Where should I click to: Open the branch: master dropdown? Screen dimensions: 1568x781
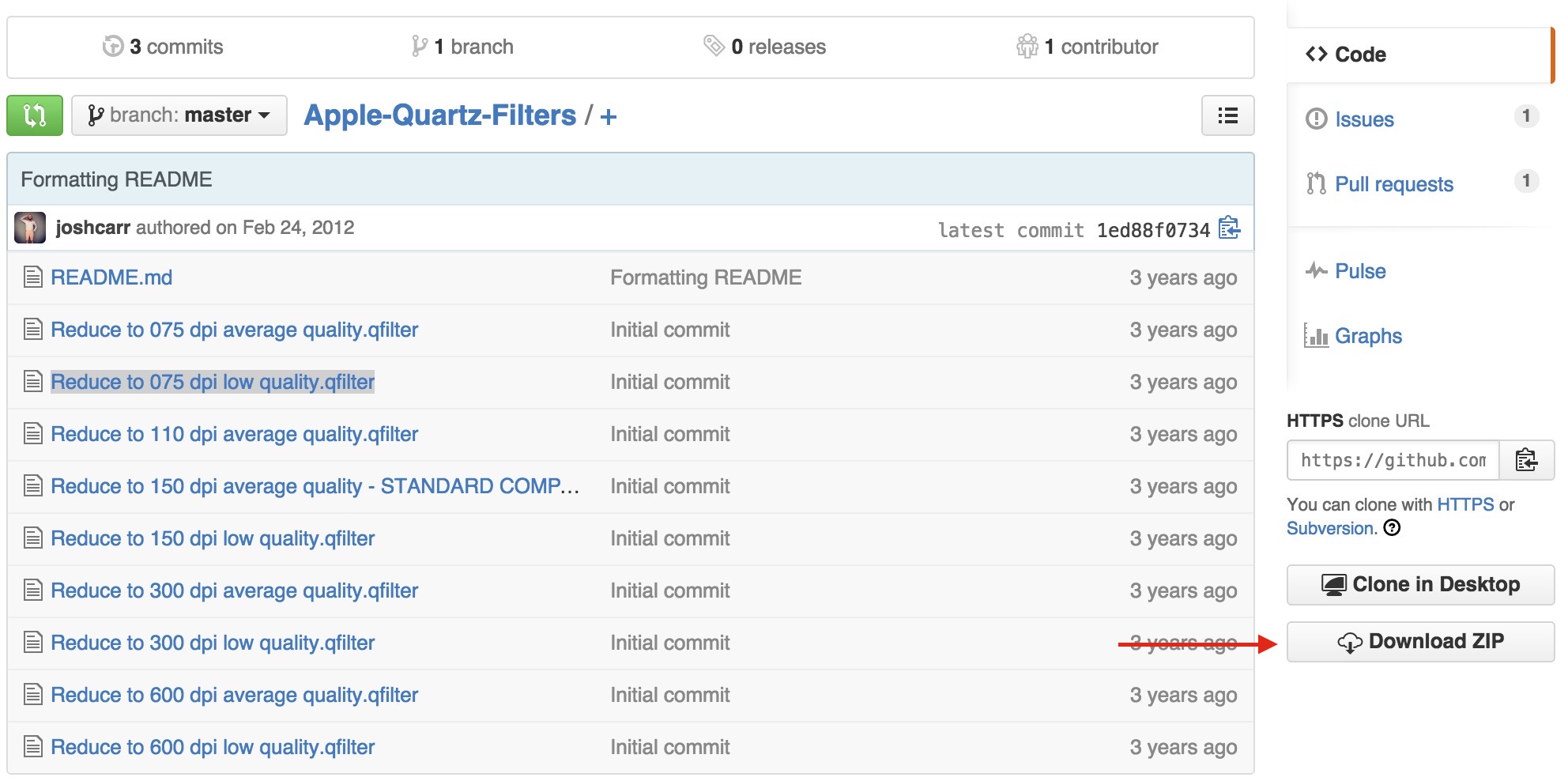[179, 115]
